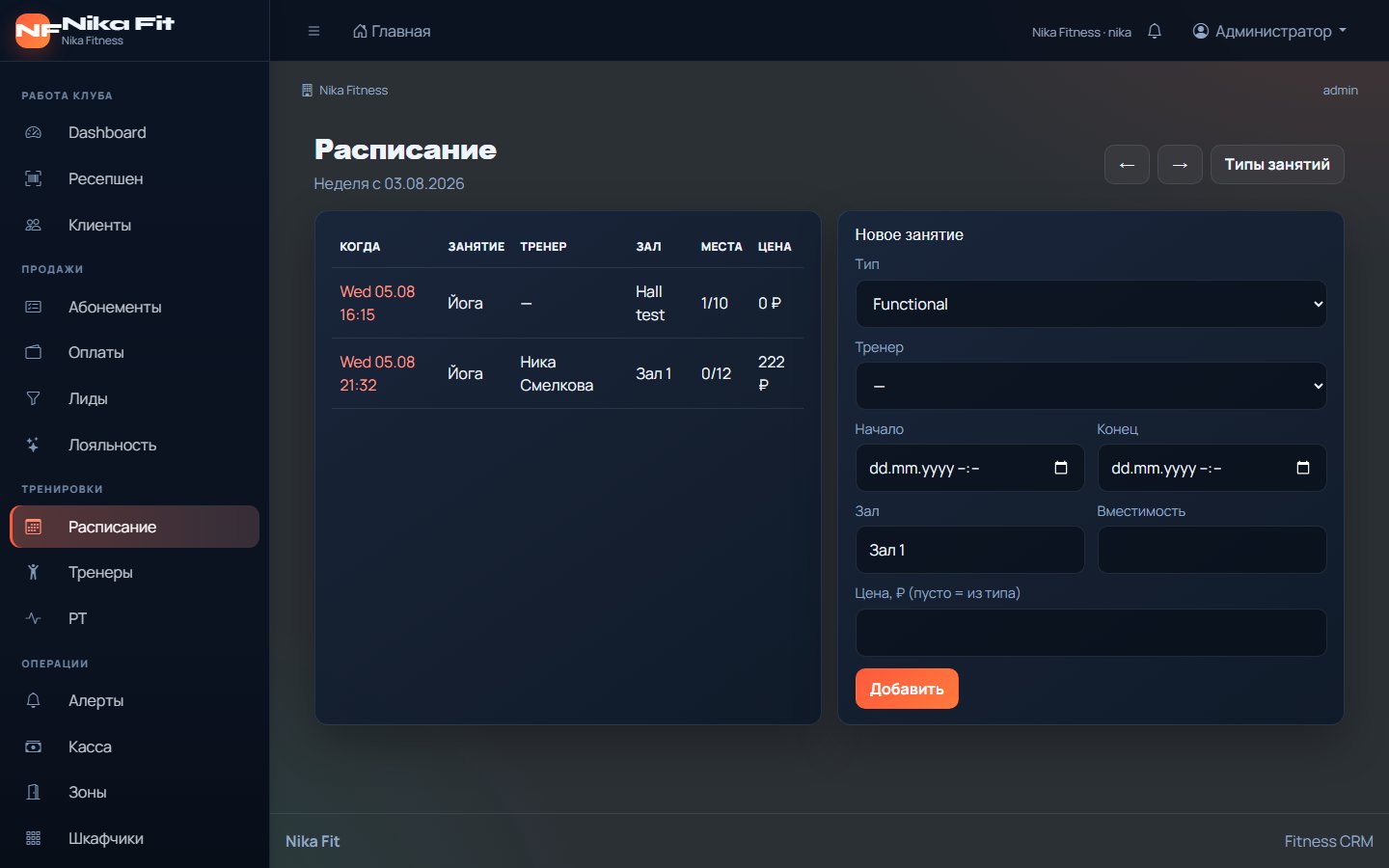
Task: Click the Вместимость input field
Action: click(x=1212, y=550)
